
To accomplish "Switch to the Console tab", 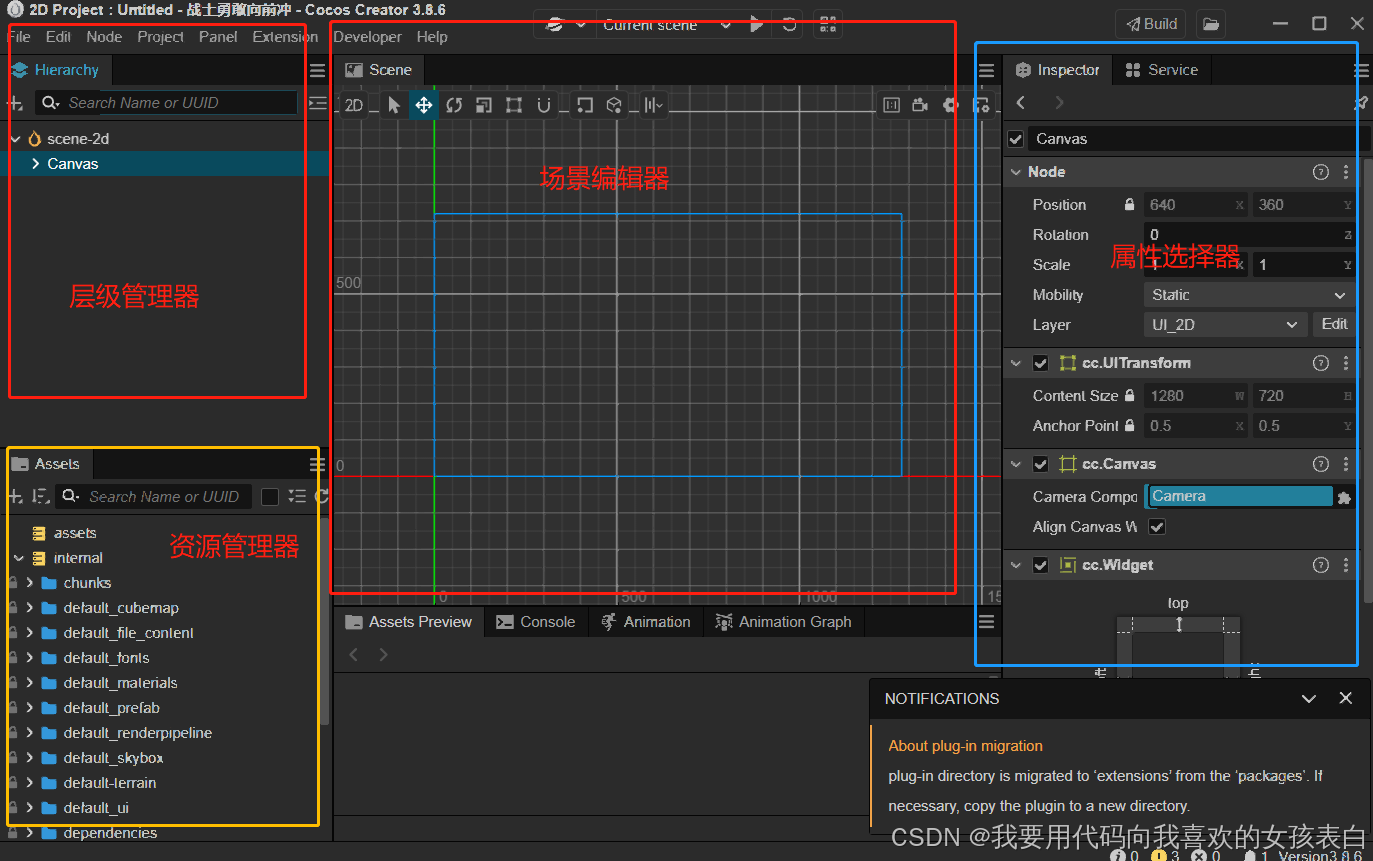I will tap(536, 621).
